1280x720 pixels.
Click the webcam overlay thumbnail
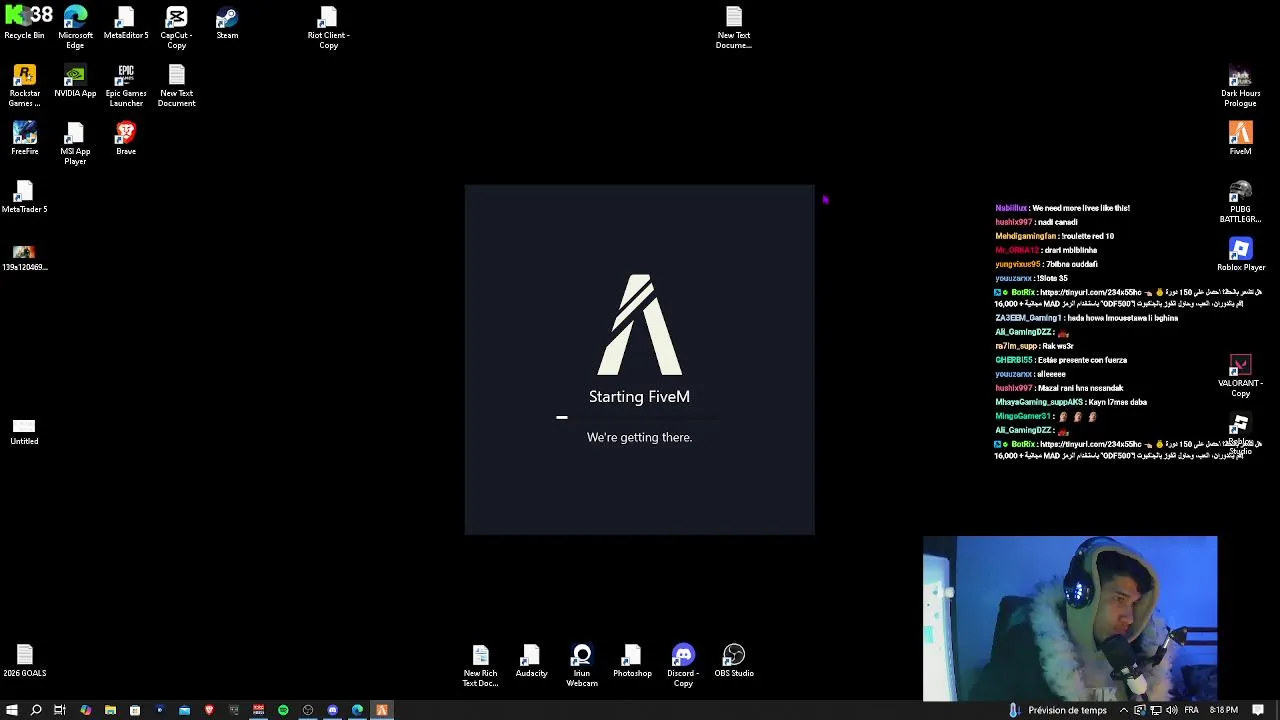click(x=1070, y=619)
